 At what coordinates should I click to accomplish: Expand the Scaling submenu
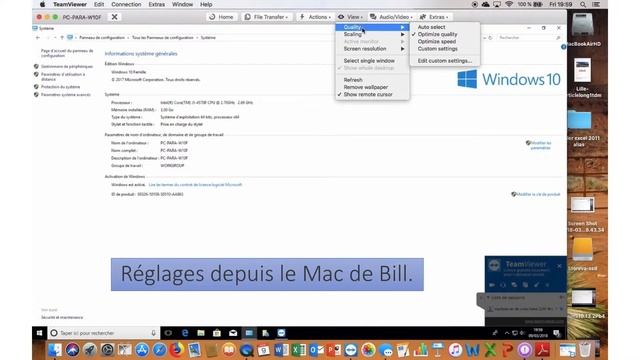pyautogui.click(x=372, y=34)
